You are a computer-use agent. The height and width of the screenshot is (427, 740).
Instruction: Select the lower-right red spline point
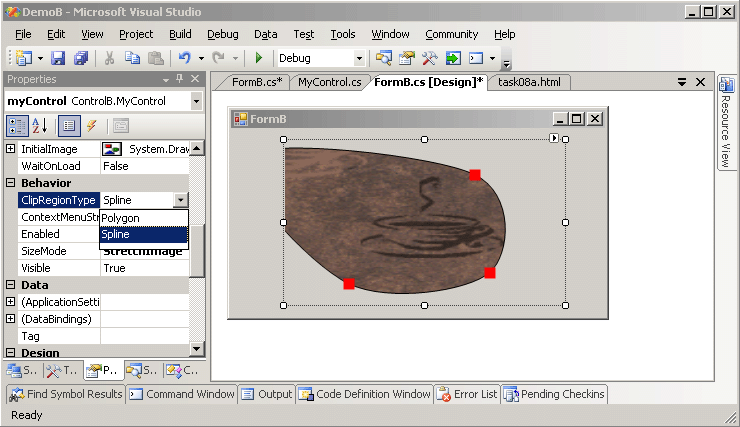click(490, 273)
